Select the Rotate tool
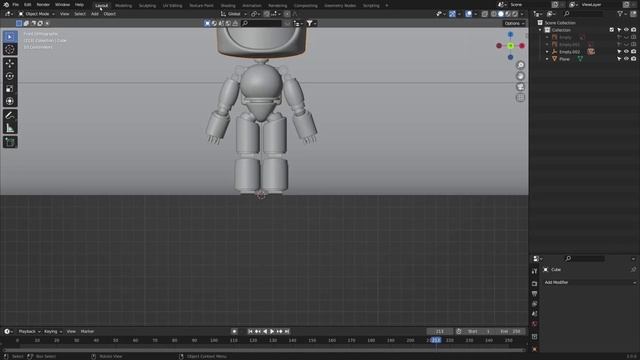This screenshot has width=640, height=360. tap(10, 76)
